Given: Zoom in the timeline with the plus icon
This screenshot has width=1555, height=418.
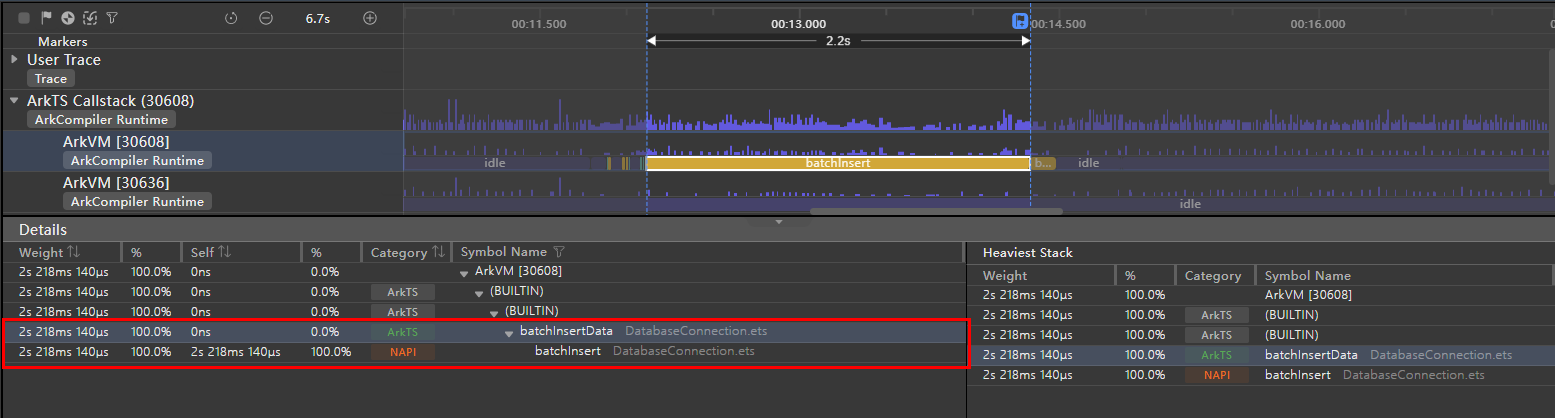Looking at the screenshot, I should 370,18.
